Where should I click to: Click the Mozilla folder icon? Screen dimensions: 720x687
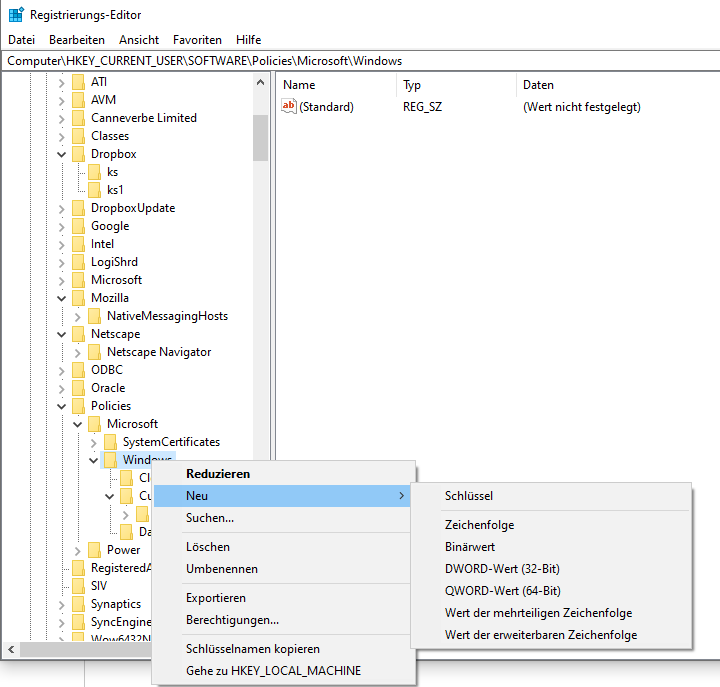click(x=79, y=298)
